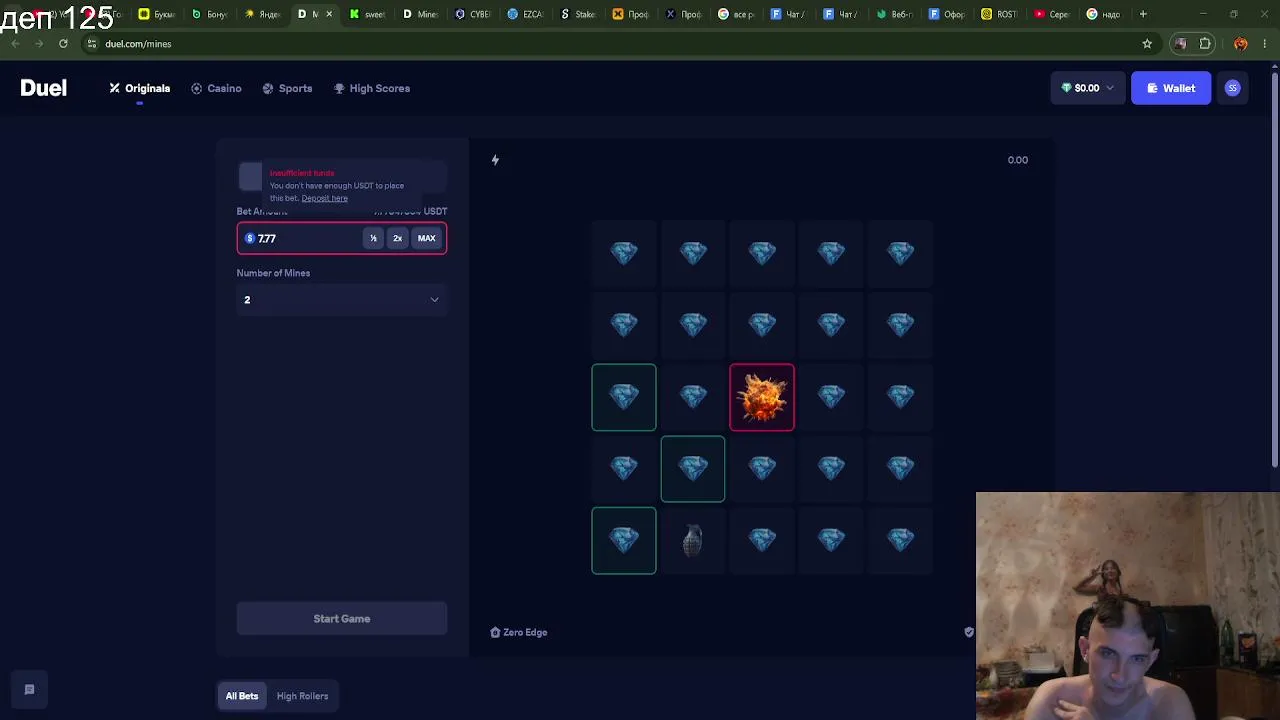Select the diamond directly right of the grenade
Viewport: 1280px width, 720px height.
coord(762,540)
